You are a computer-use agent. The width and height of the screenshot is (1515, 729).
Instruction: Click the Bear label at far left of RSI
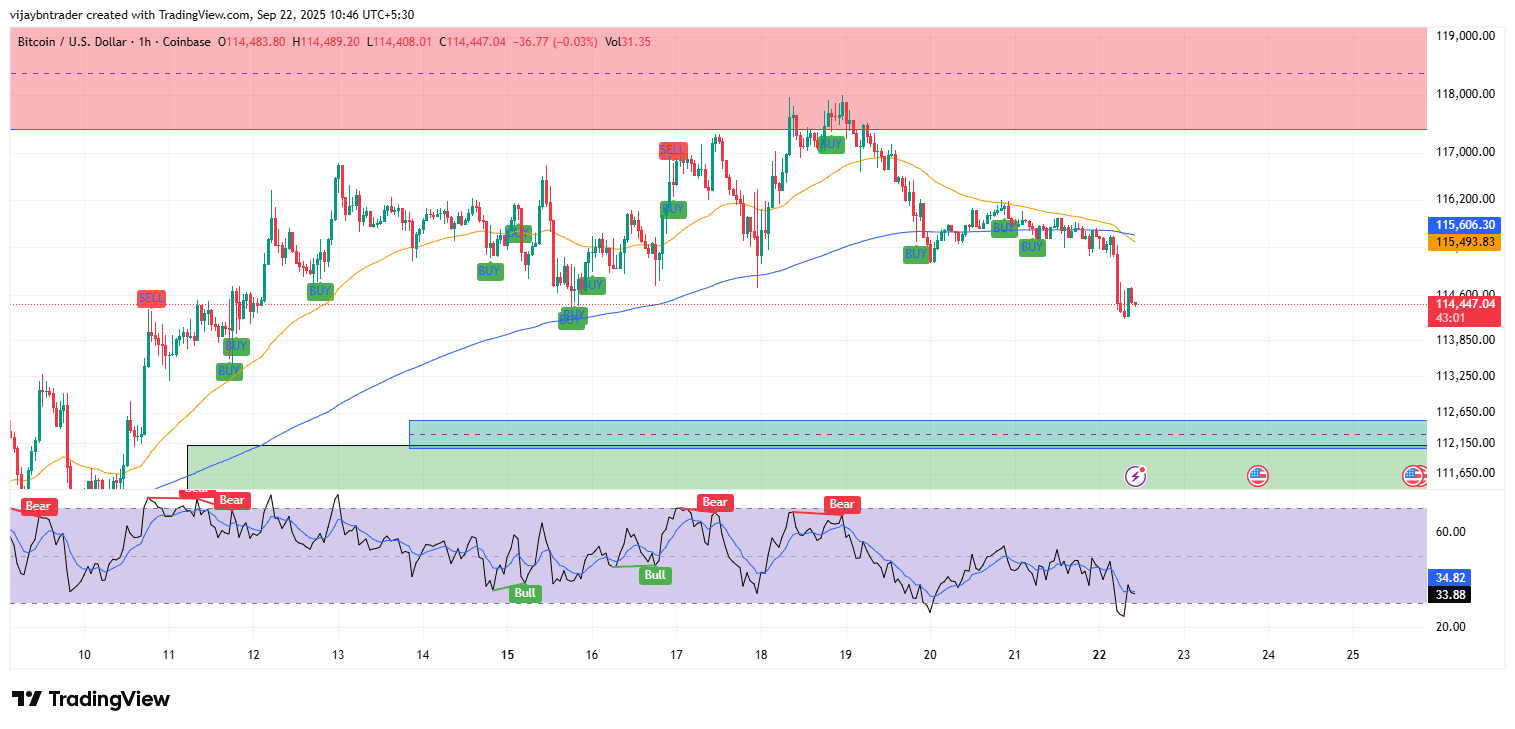click(x=38, y=507)
